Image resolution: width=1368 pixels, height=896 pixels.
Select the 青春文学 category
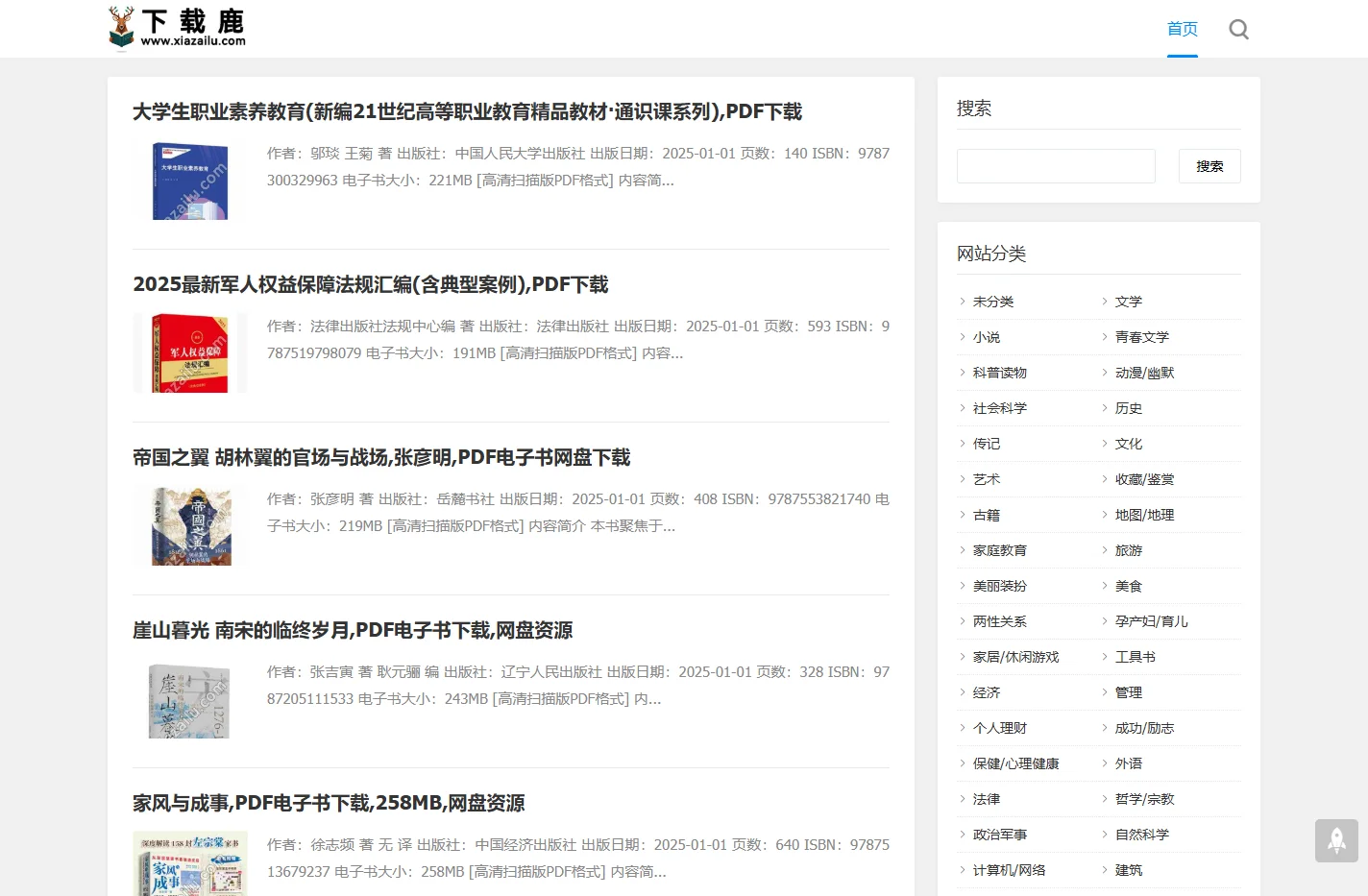pyautogui.click(x=1142, y=337)
